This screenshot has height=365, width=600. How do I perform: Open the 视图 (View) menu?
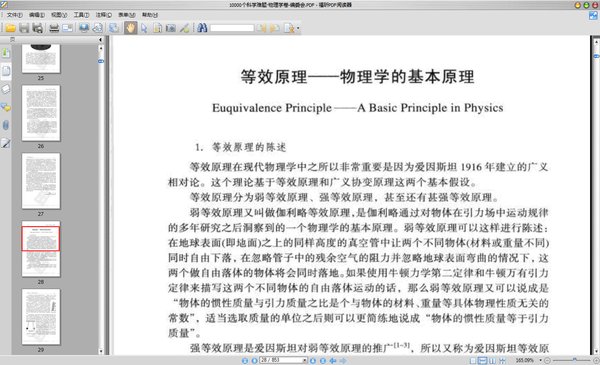(59, 15)
